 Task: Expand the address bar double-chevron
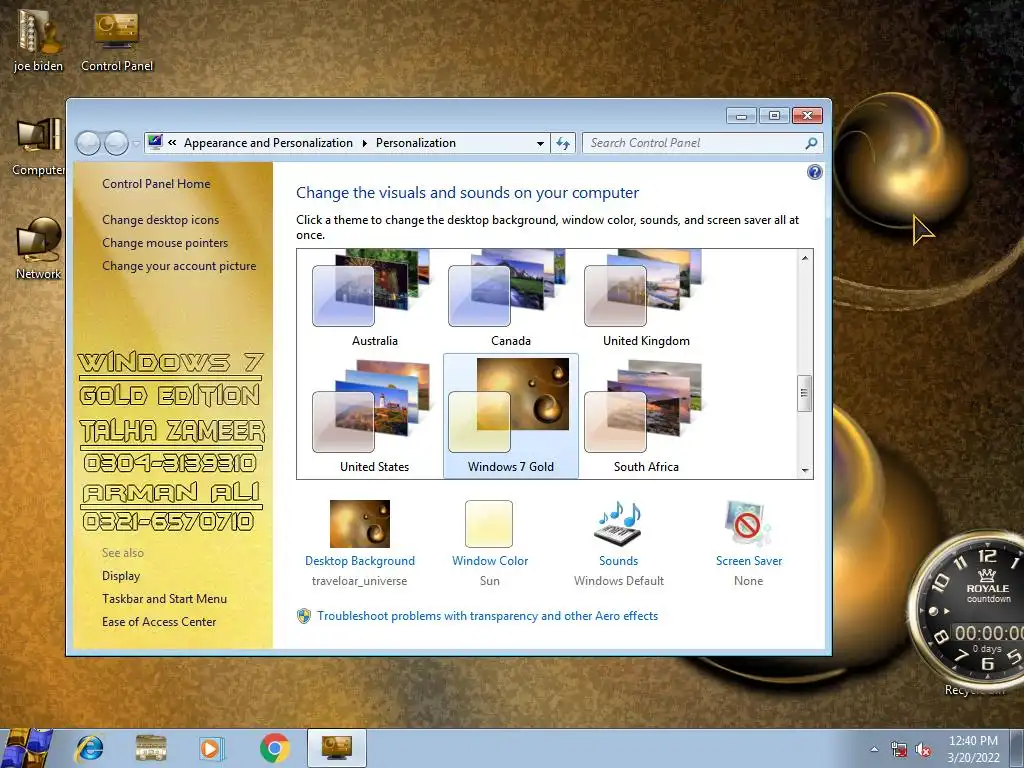tap(172, 142)
